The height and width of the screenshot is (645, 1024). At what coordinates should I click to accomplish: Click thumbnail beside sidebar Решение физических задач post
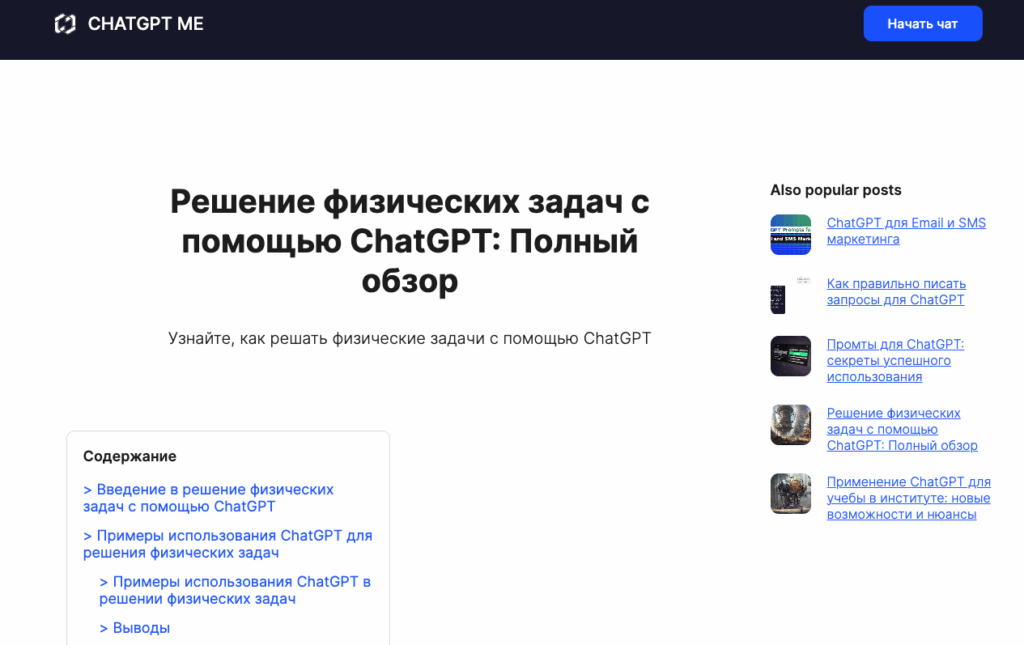pyautogui.click(x=790, y=424)
